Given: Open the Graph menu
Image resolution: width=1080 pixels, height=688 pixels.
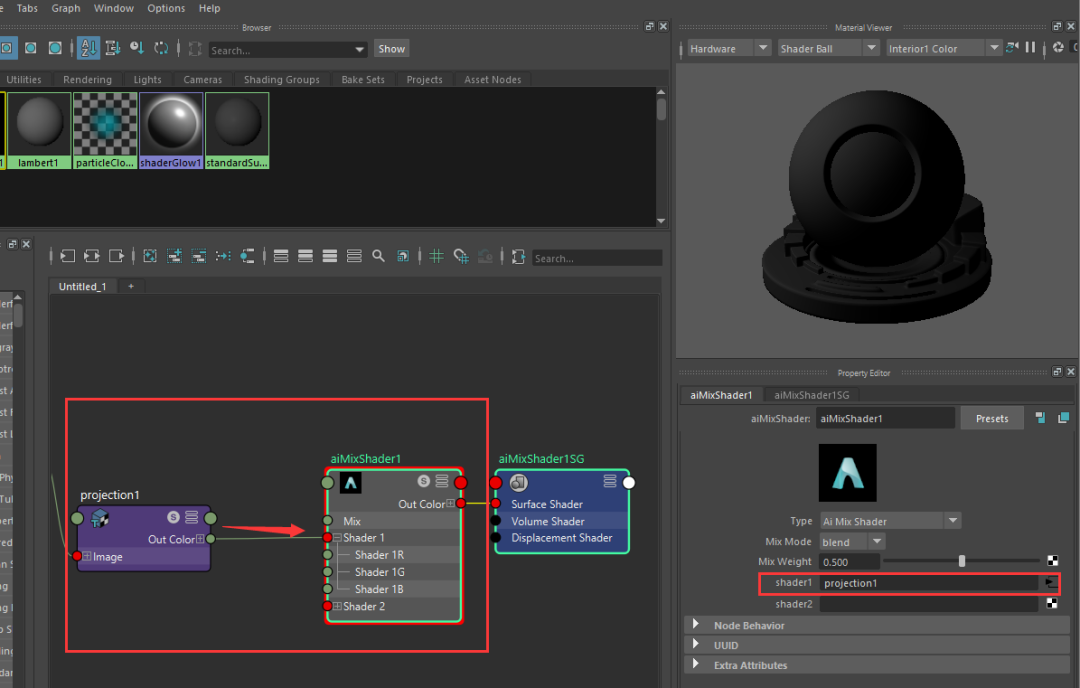Looking at the screenshot, I should [x=66, y=8].
